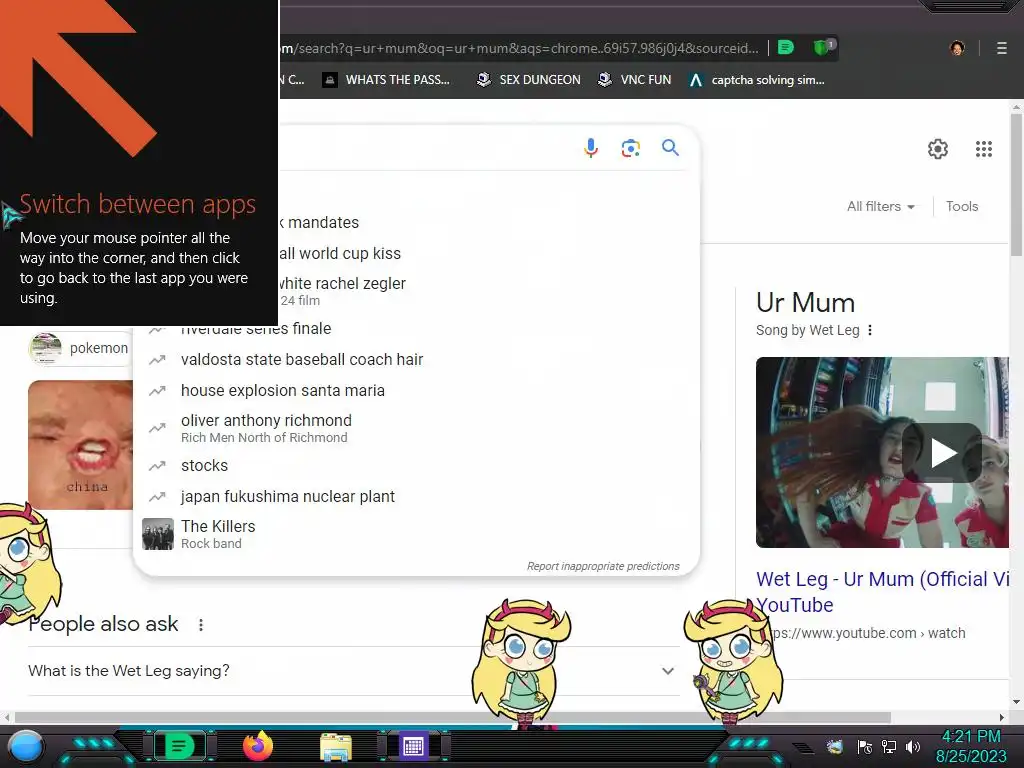Select The Killers rock band suggestion
This screenshot has height=768, width=1024.
pyautogui.click(x=416, y=534)
